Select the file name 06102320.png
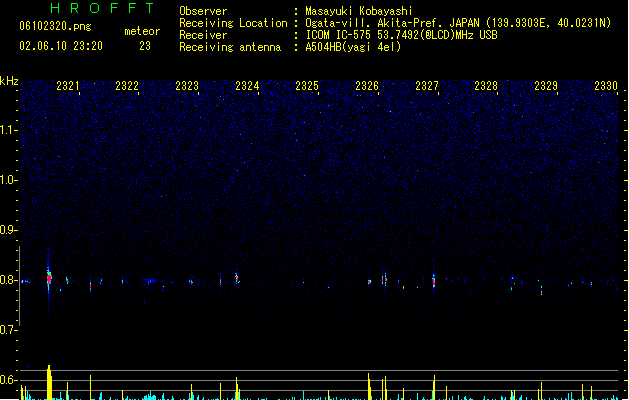The width and height of the screenshot is (629, 400). click(x=55, y=26)
